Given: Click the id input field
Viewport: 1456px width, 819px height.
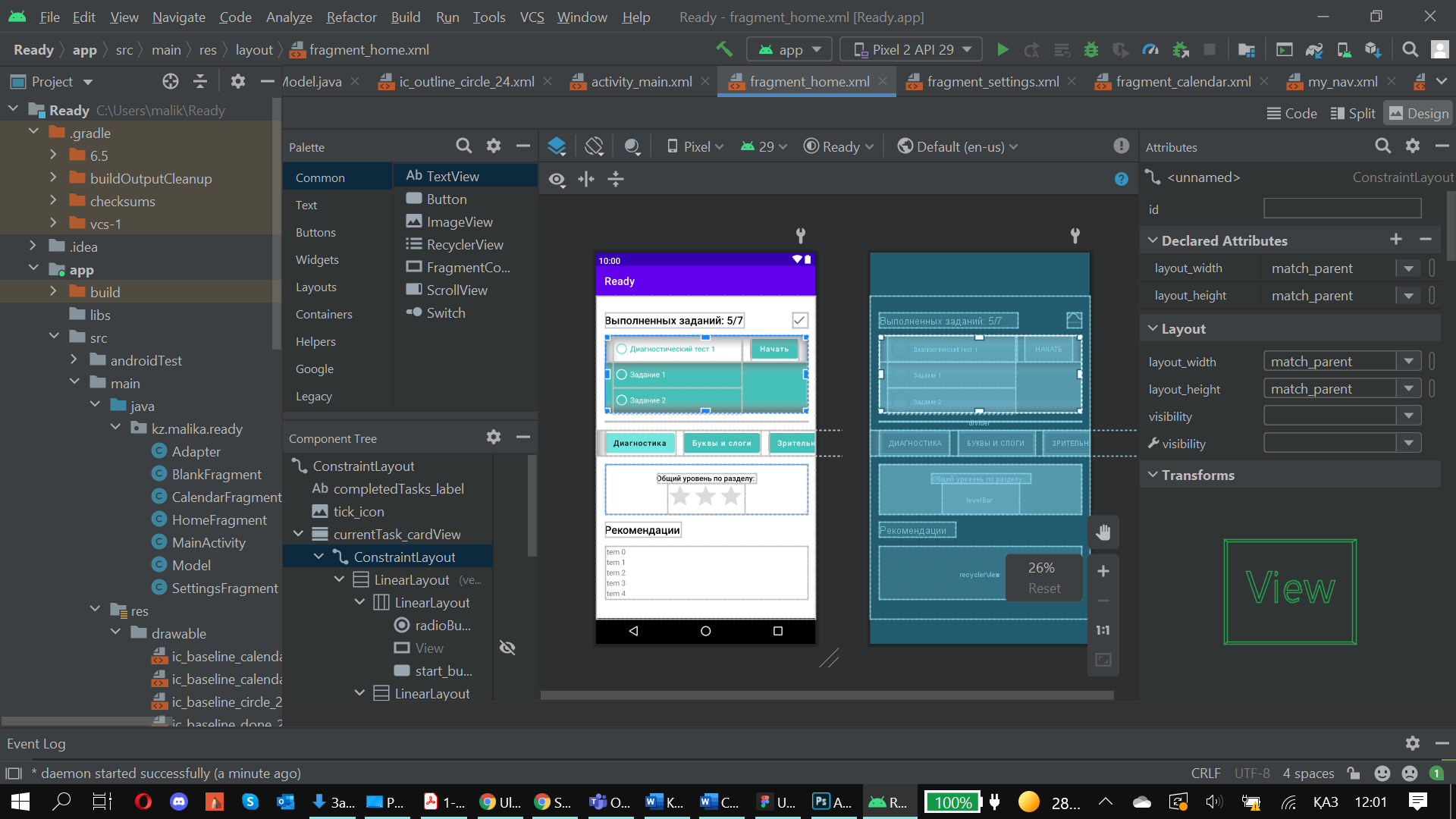Looking at the screenshot, I should [x=1341, y=209].
